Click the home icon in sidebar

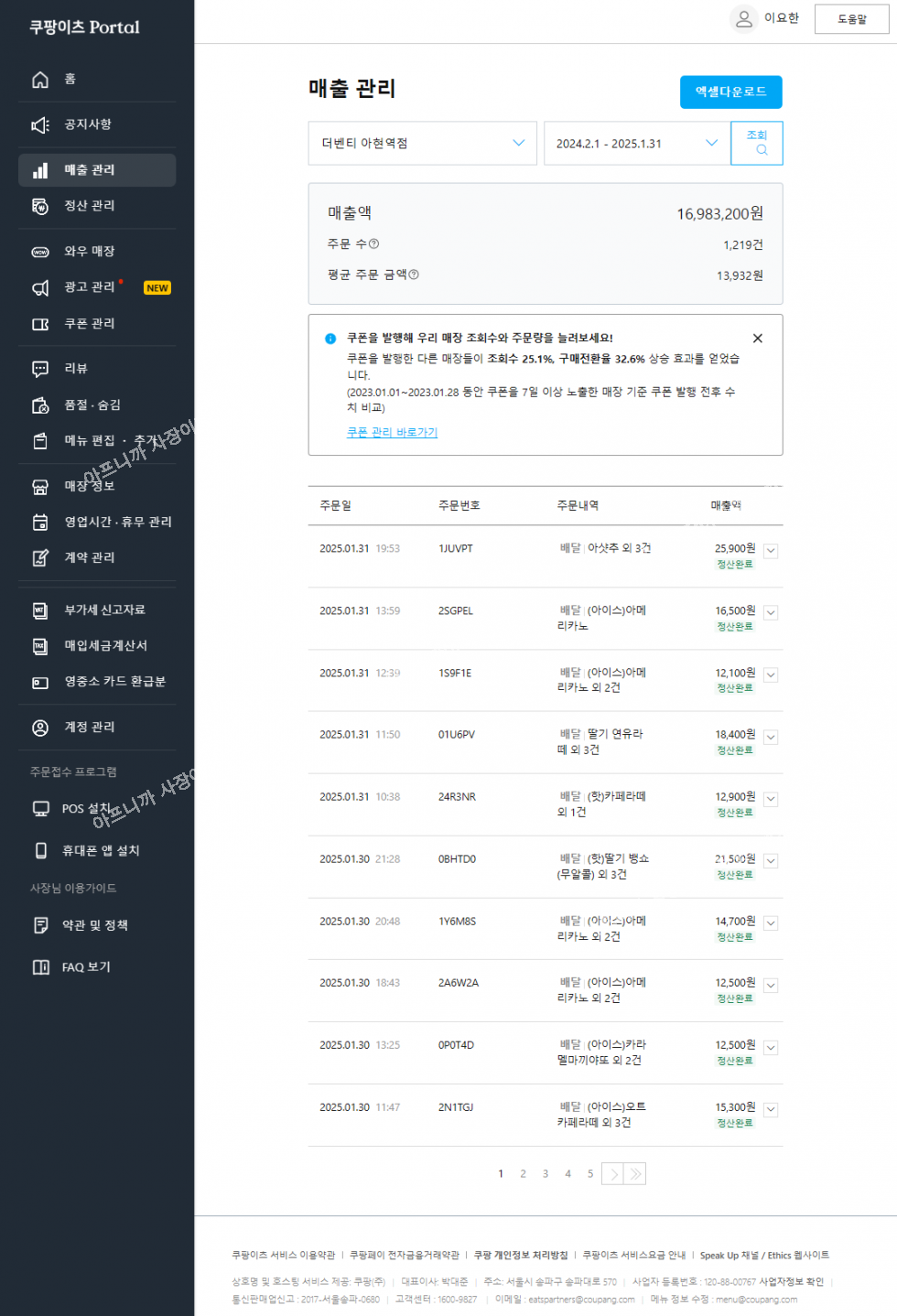(40, 80)
